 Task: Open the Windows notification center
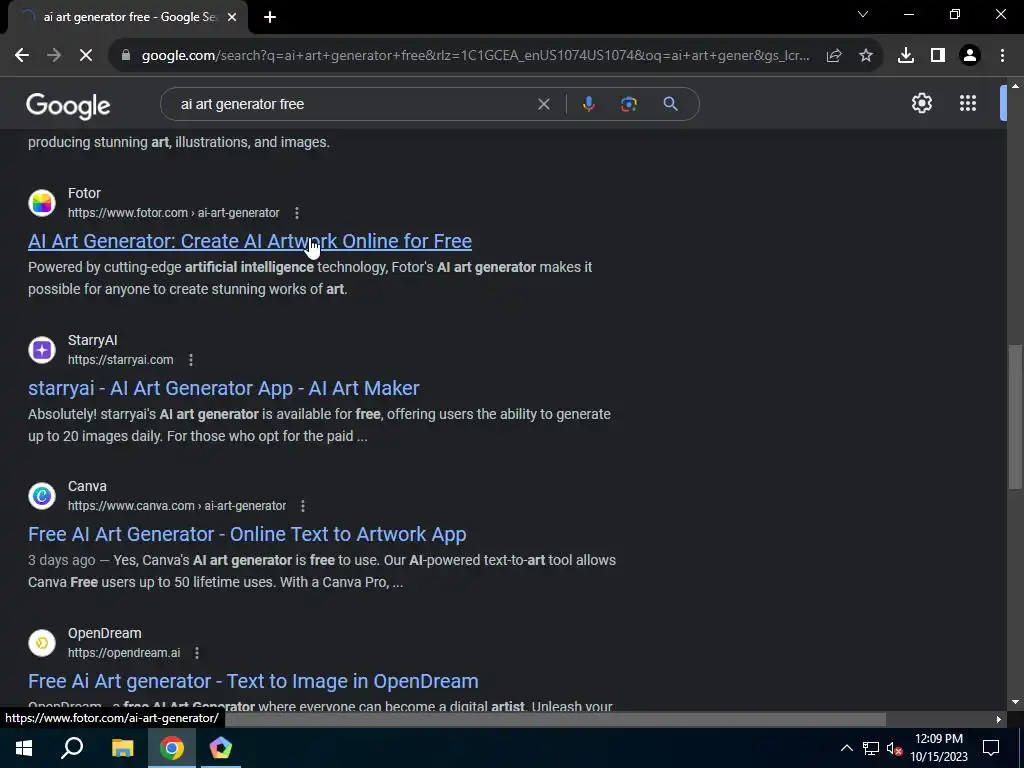click(991, 748)
